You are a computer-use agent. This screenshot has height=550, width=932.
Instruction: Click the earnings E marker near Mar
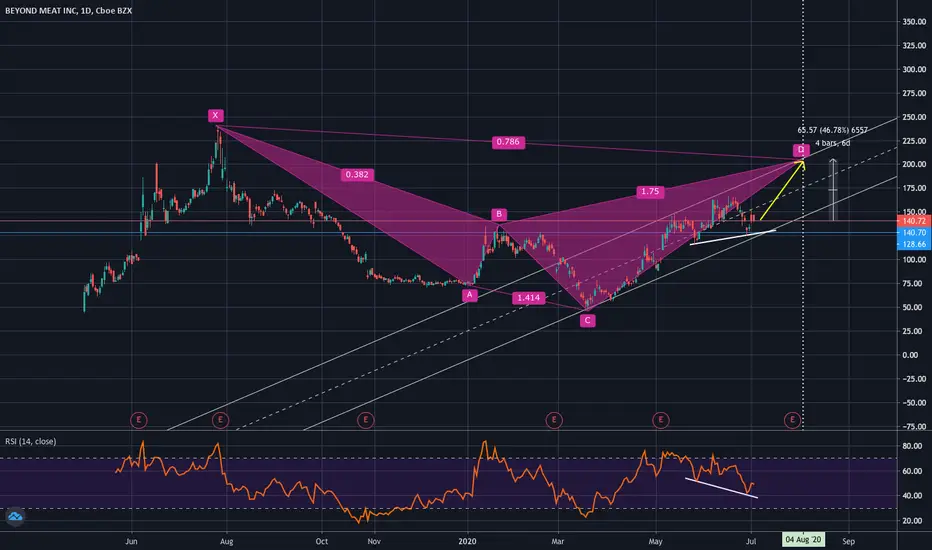click(554, 420)
